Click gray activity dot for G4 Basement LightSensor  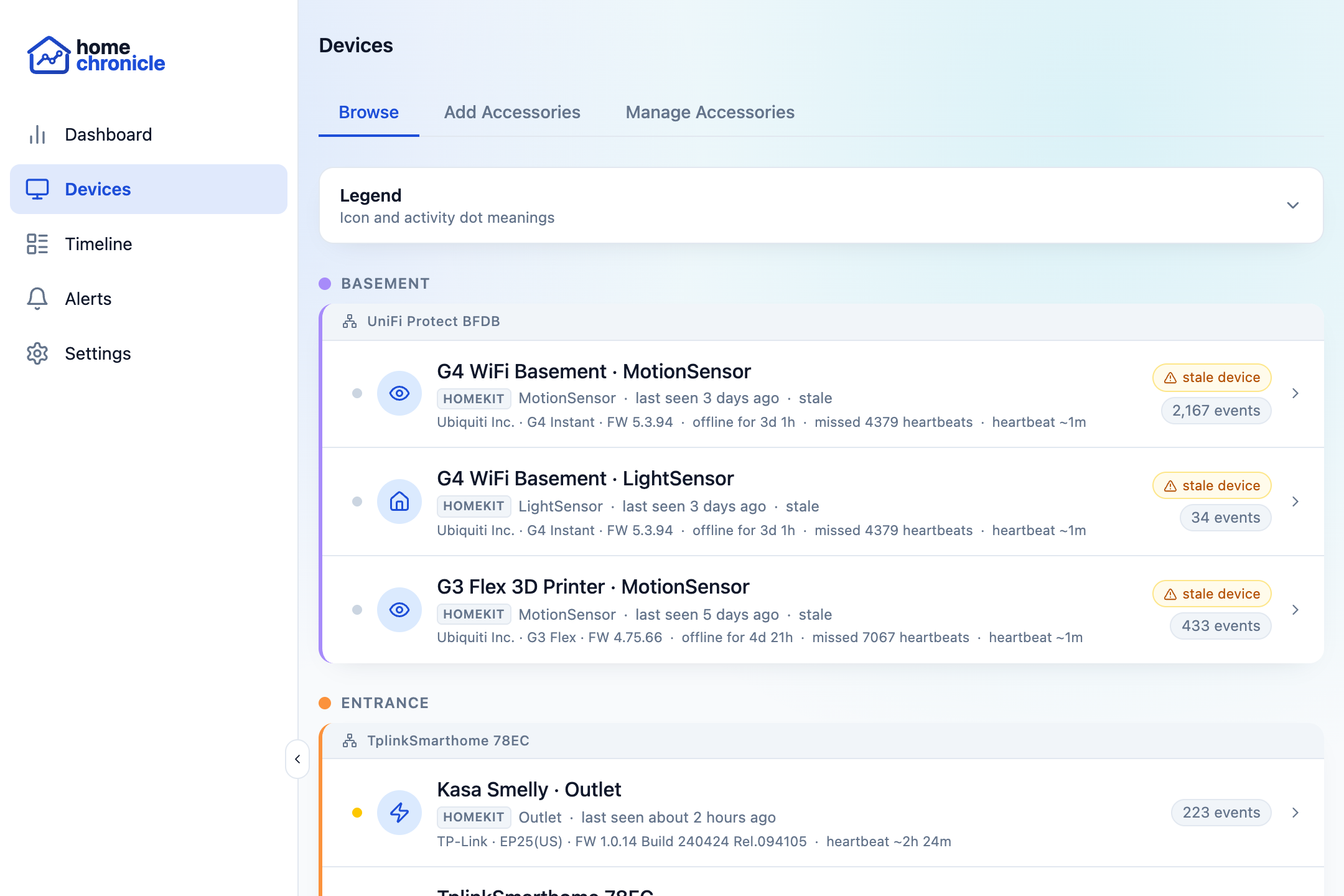(x=357, y=502)
